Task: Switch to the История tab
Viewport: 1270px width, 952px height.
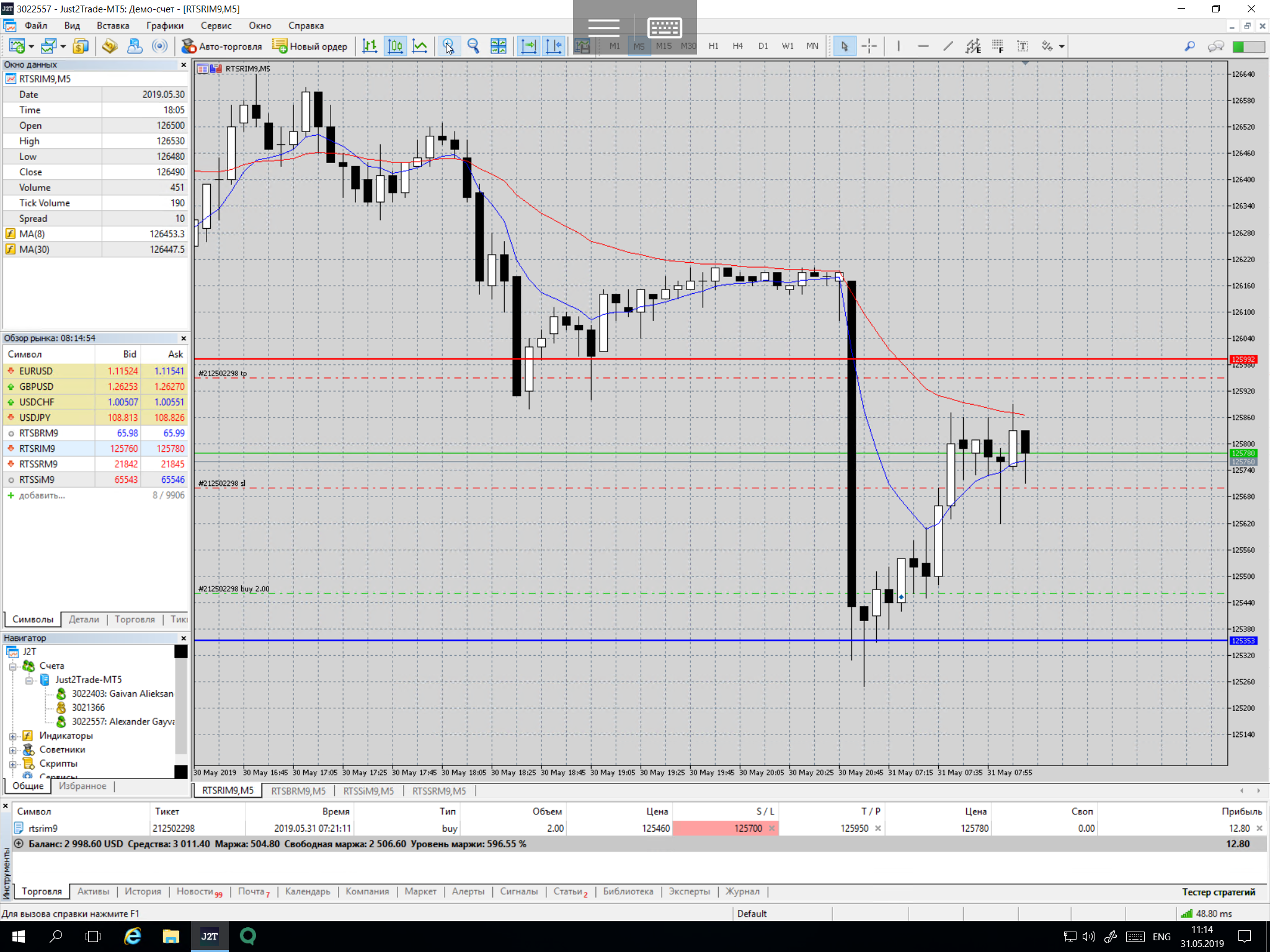Action: click(x=143, y=891)
